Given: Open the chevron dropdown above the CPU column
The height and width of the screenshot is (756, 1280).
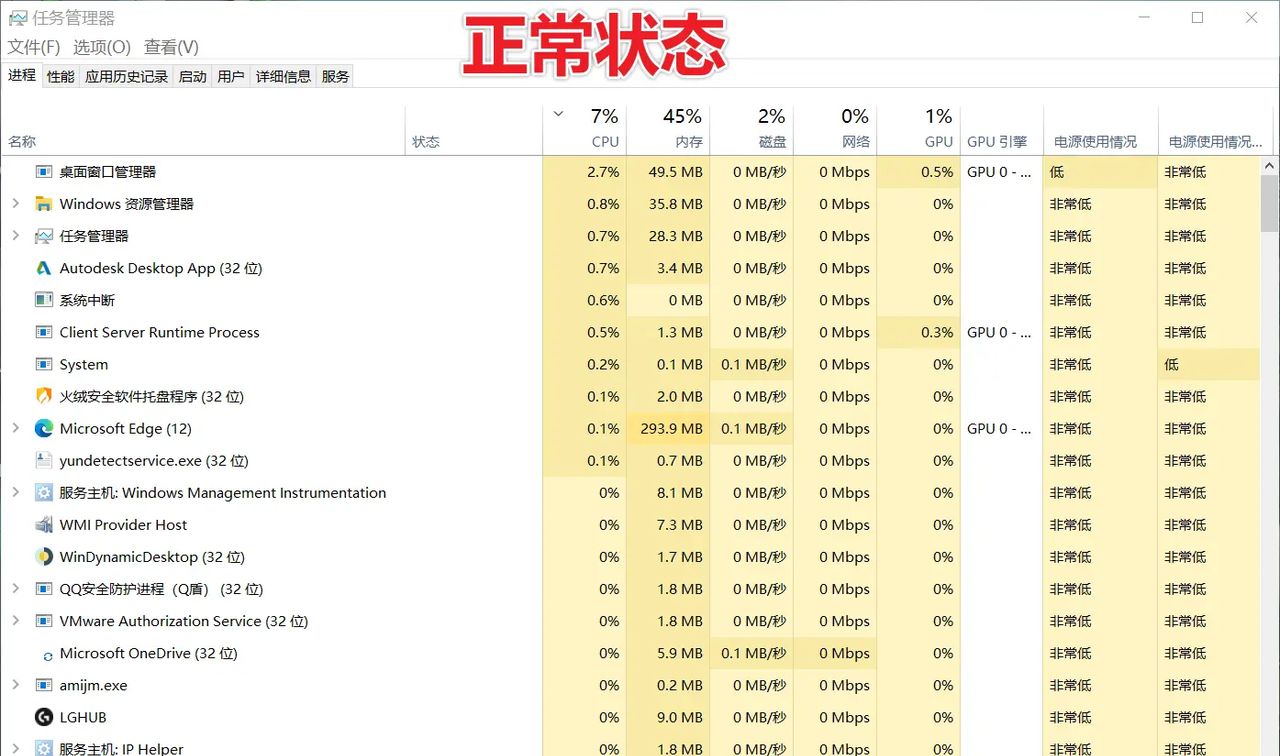Looking at the screenshot, I should 558,115.
